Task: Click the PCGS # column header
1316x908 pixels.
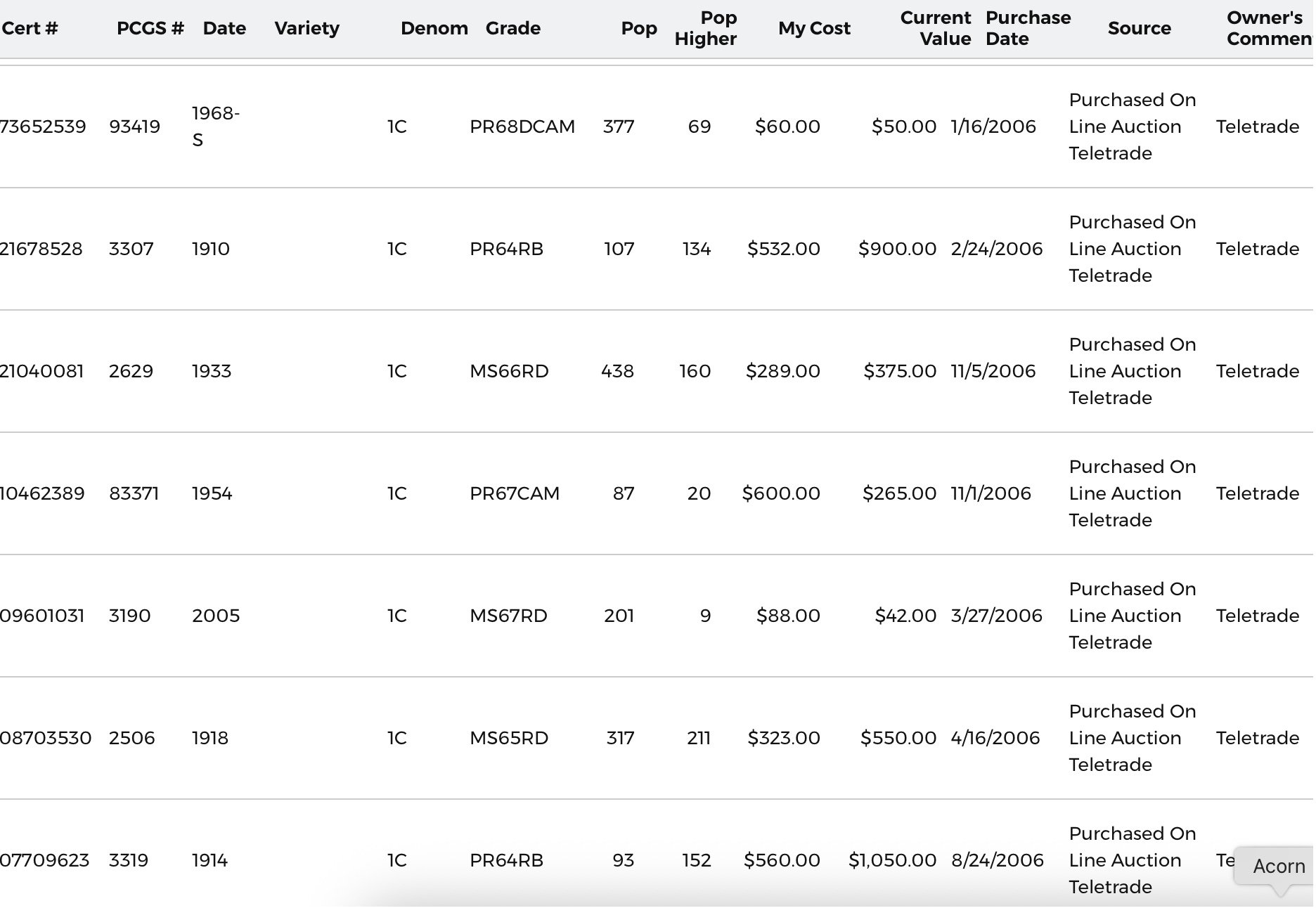Action: coord(150,28)
